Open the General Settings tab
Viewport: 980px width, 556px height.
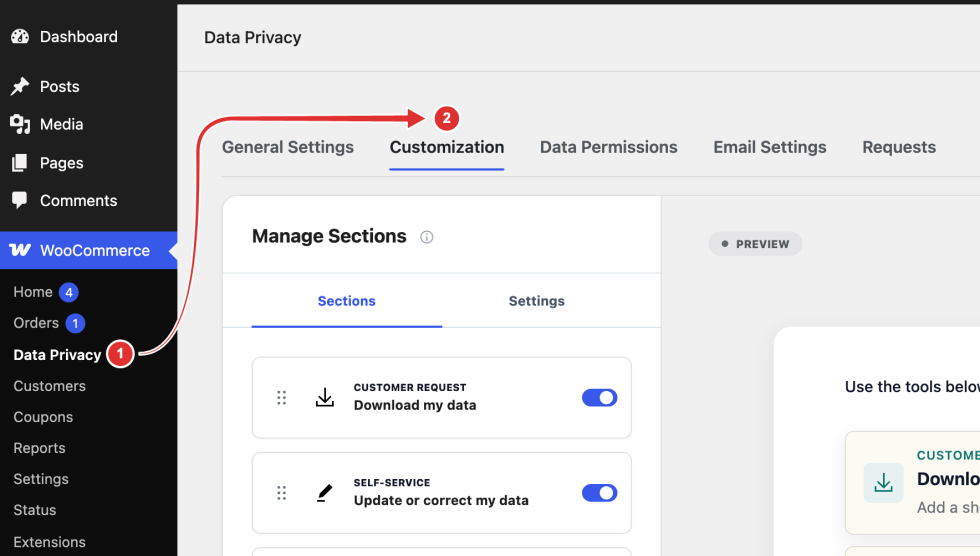tap(288, 147)
